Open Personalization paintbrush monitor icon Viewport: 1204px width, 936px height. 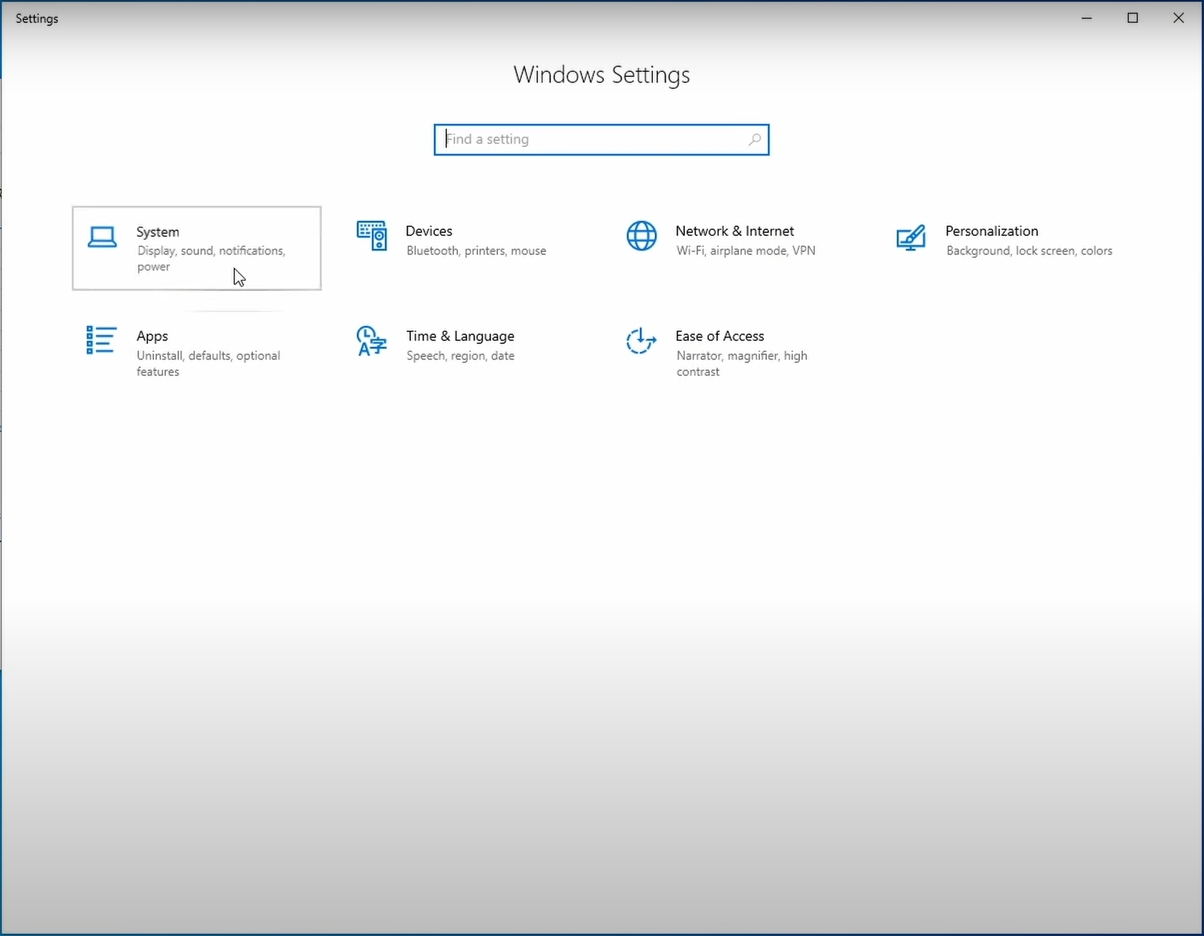911,238
